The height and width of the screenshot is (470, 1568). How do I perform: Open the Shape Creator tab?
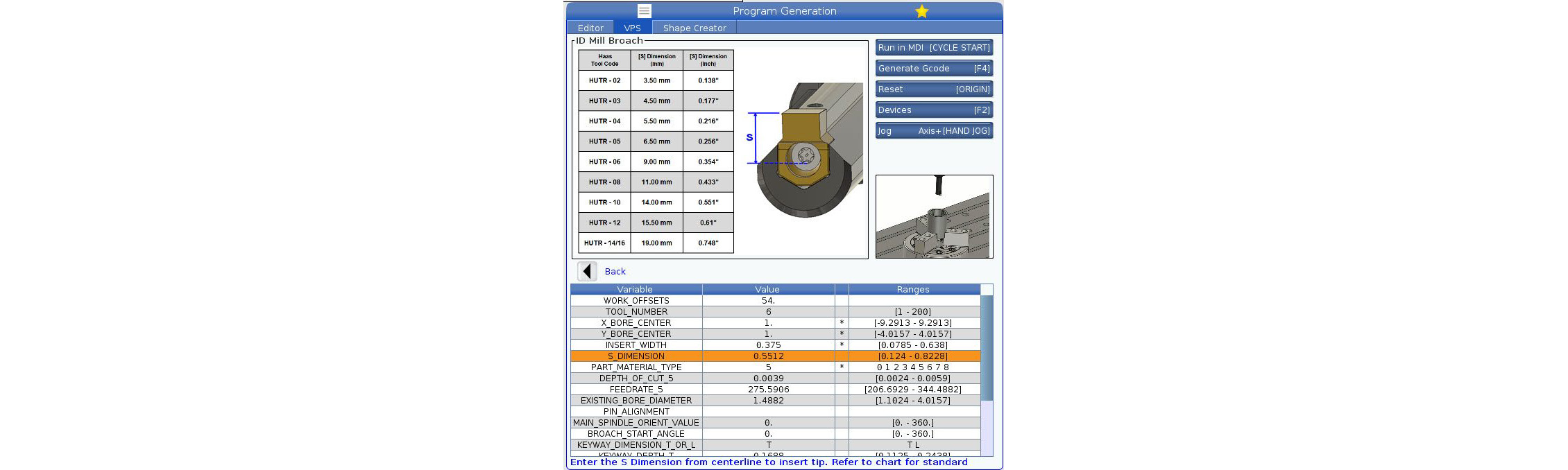tap(694, 28)
